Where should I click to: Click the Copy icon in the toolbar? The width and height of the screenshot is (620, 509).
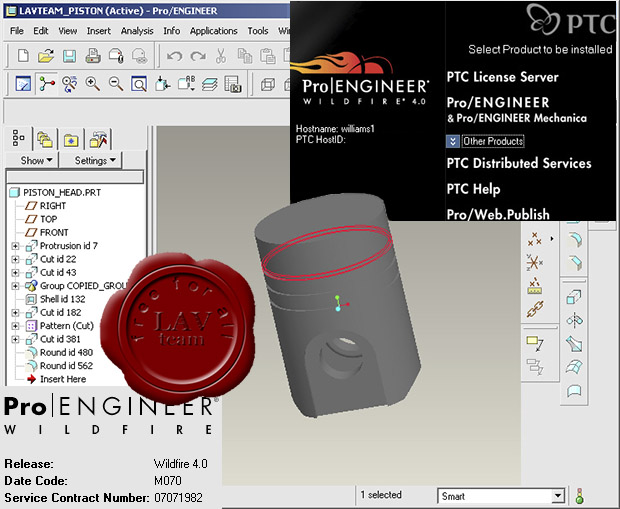(244, 56)
